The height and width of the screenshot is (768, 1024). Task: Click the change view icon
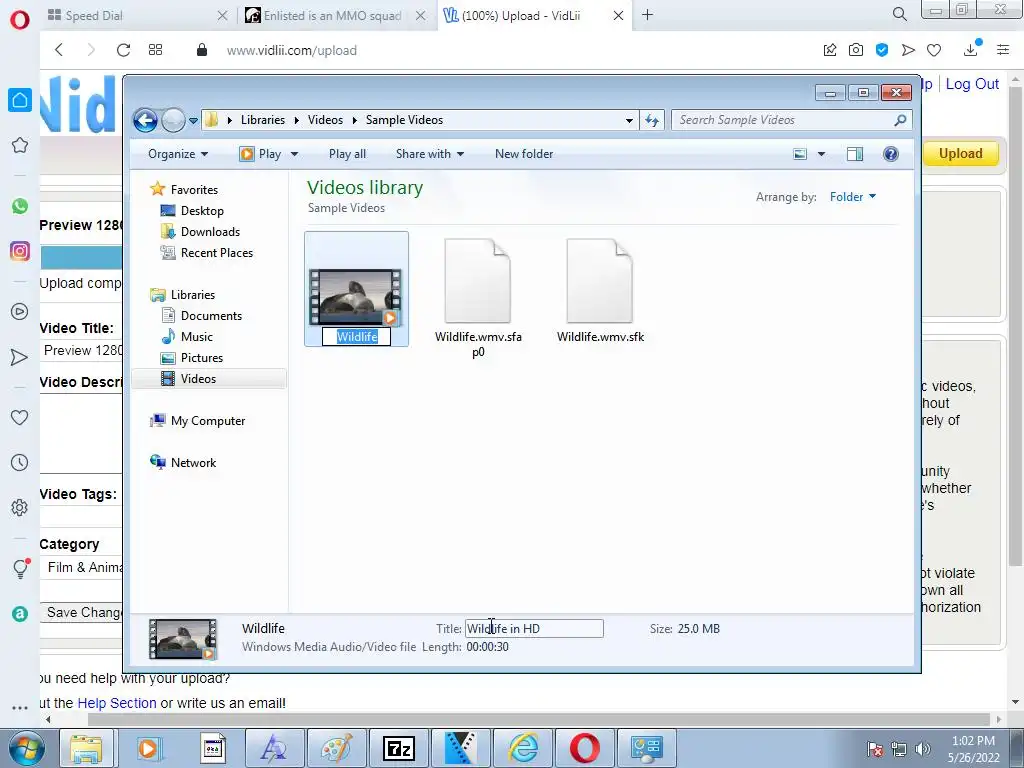(800, 154)
